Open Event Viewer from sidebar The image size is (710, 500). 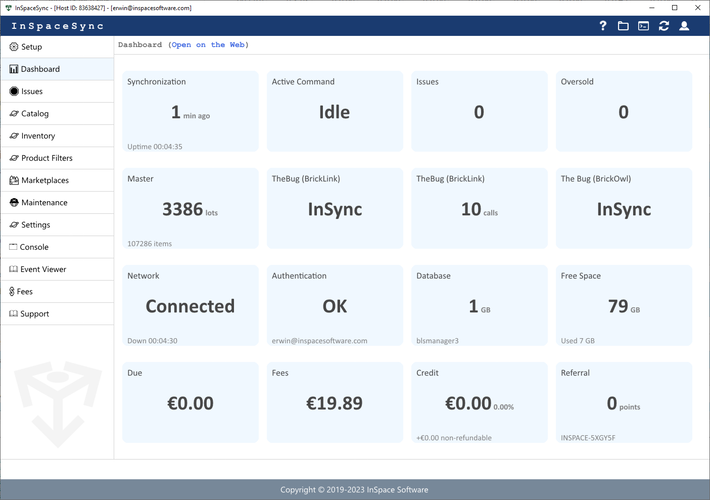coord(43,269)
